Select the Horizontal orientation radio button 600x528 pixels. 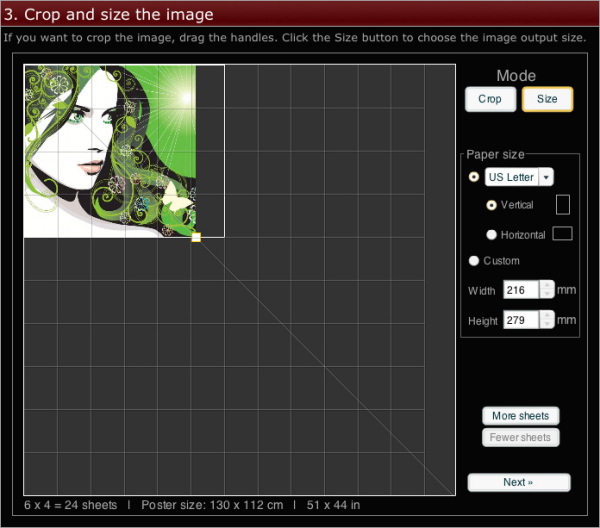click(x=491, y=235)
